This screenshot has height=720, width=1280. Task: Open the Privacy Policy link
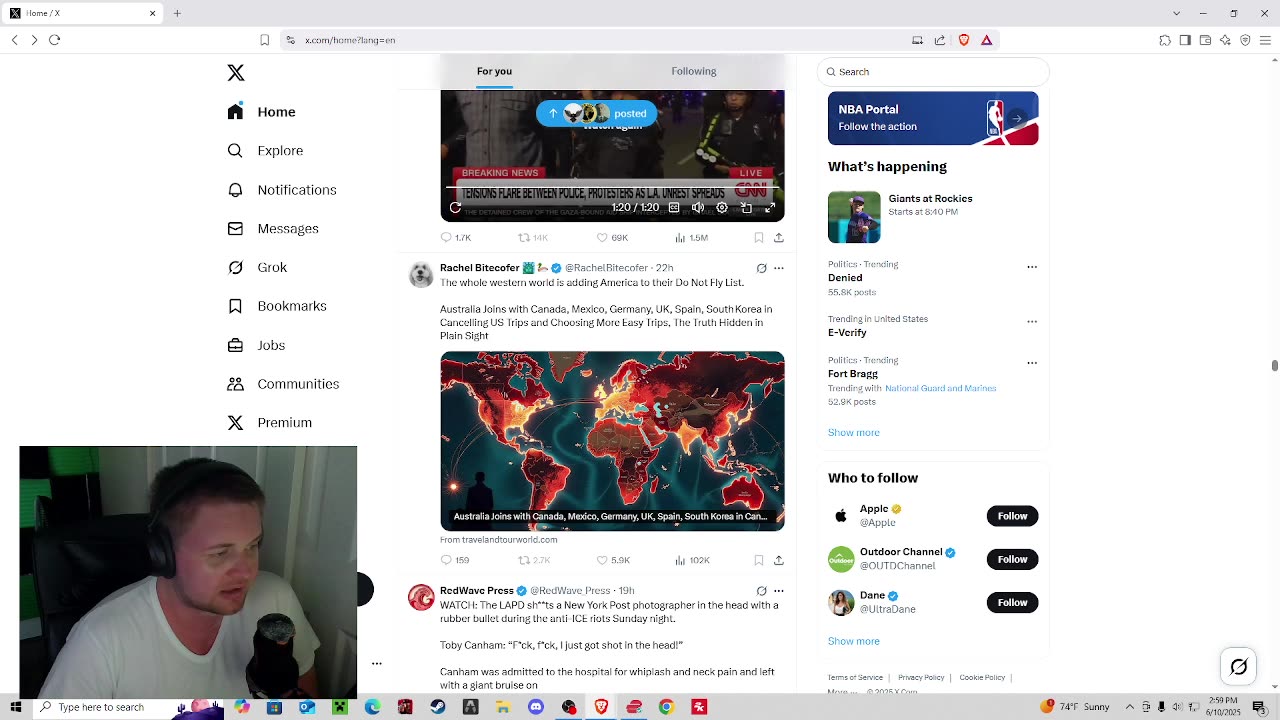point(921,678)
